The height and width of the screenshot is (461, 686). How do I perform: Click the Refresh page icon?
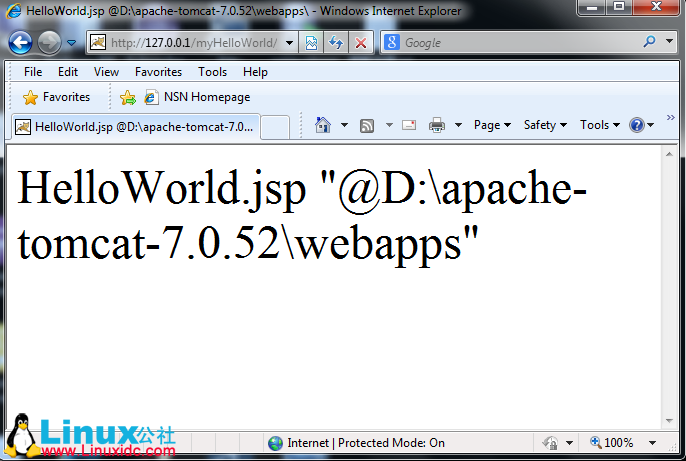(x=336, y=43)
